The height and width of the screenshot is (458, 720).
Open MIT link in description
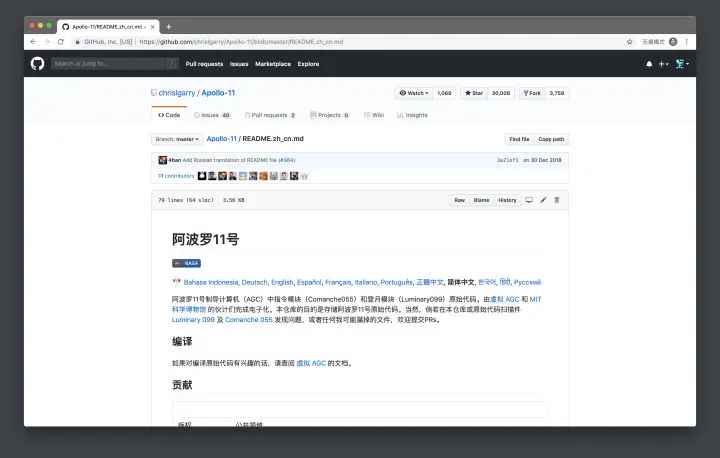[x=535, y=299]
